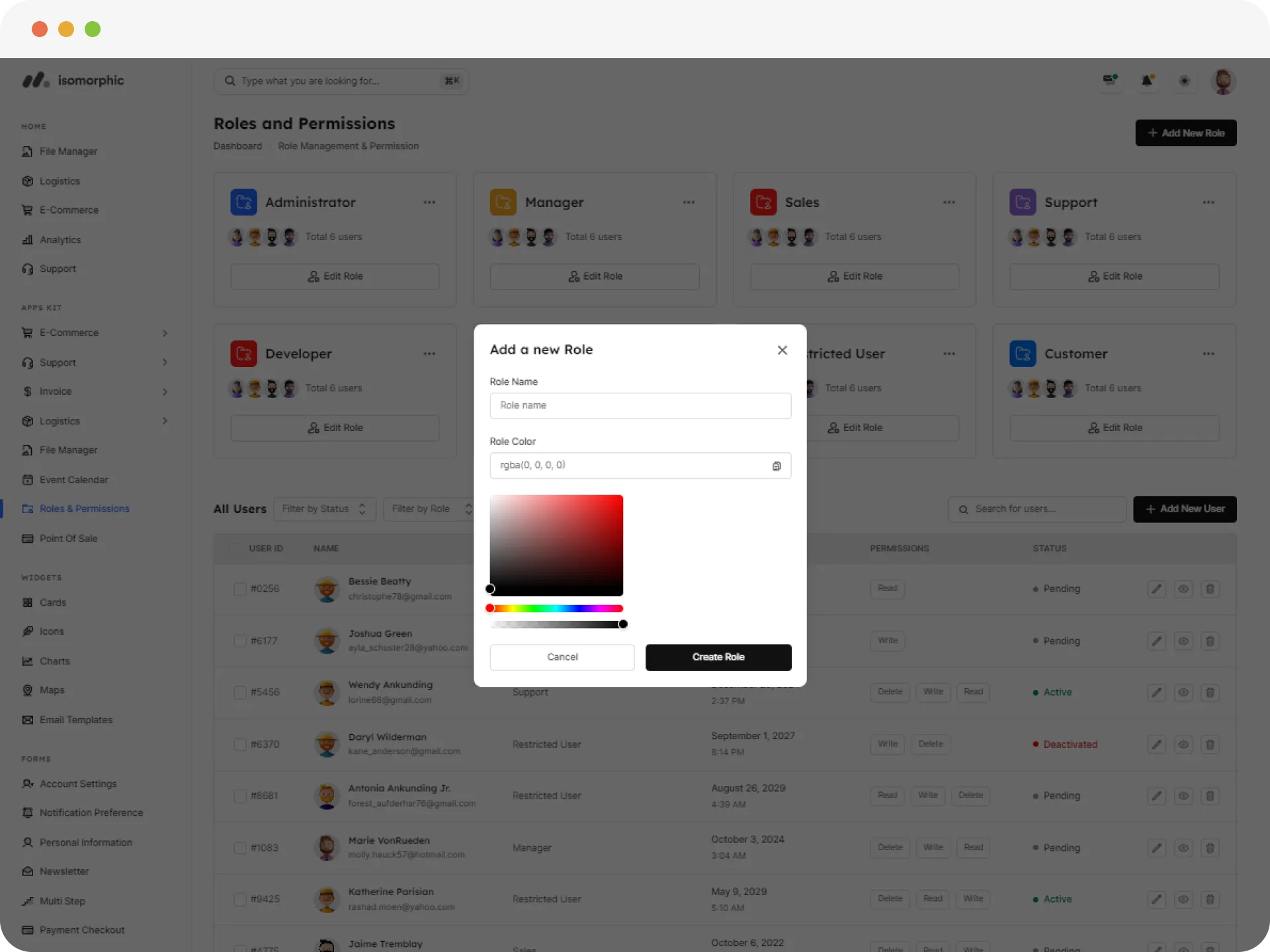Open Manager card options menu
1270x952 pixels.
coord(689,202)
